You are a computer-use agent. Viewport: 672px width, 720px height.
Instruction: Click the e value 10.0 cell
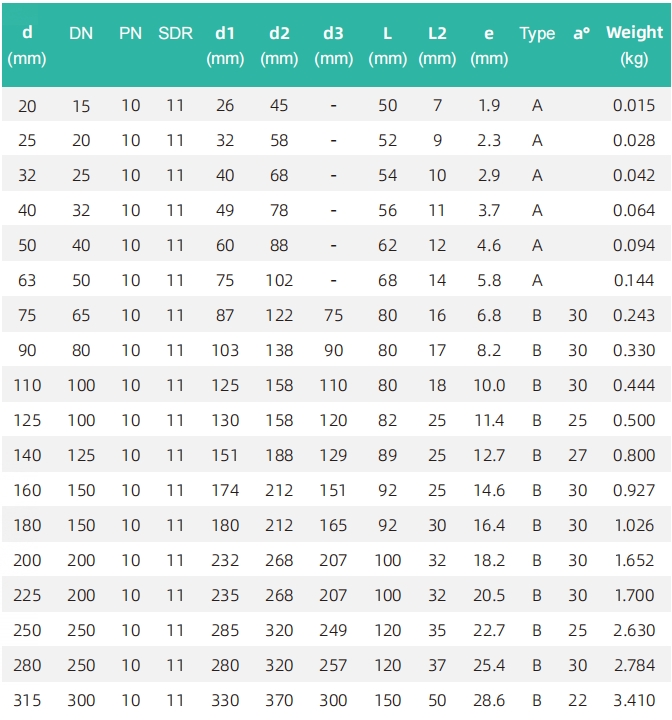[x=489, y=385]
